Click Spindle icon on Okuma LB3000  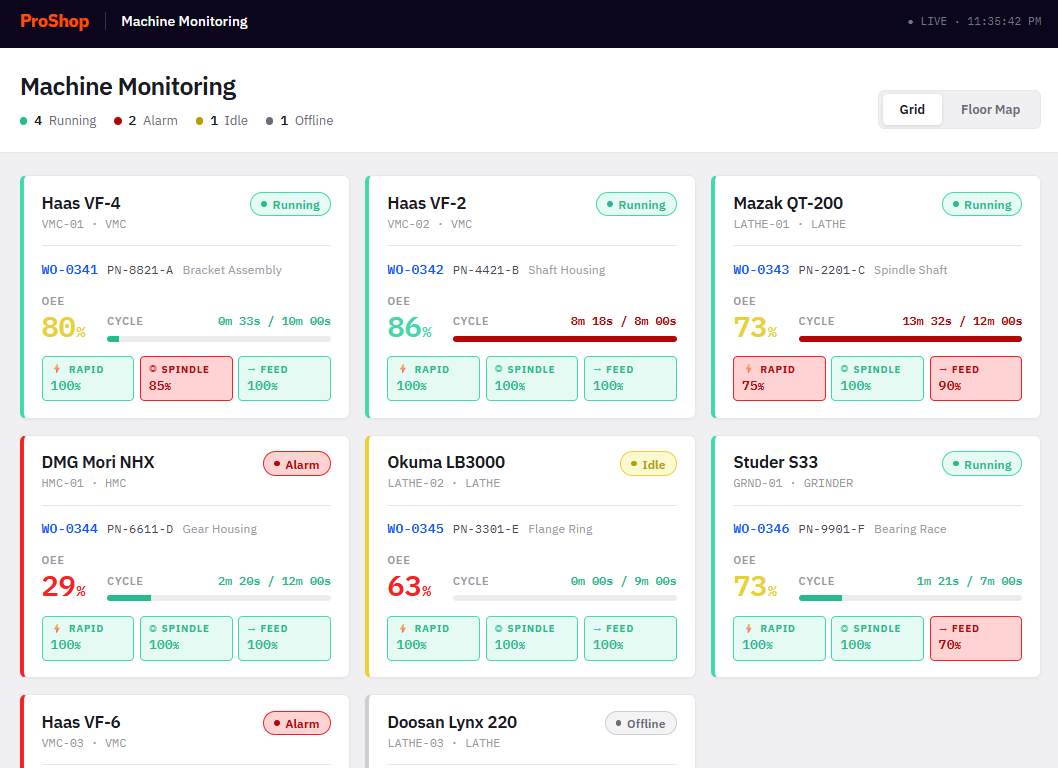[499, 628]
